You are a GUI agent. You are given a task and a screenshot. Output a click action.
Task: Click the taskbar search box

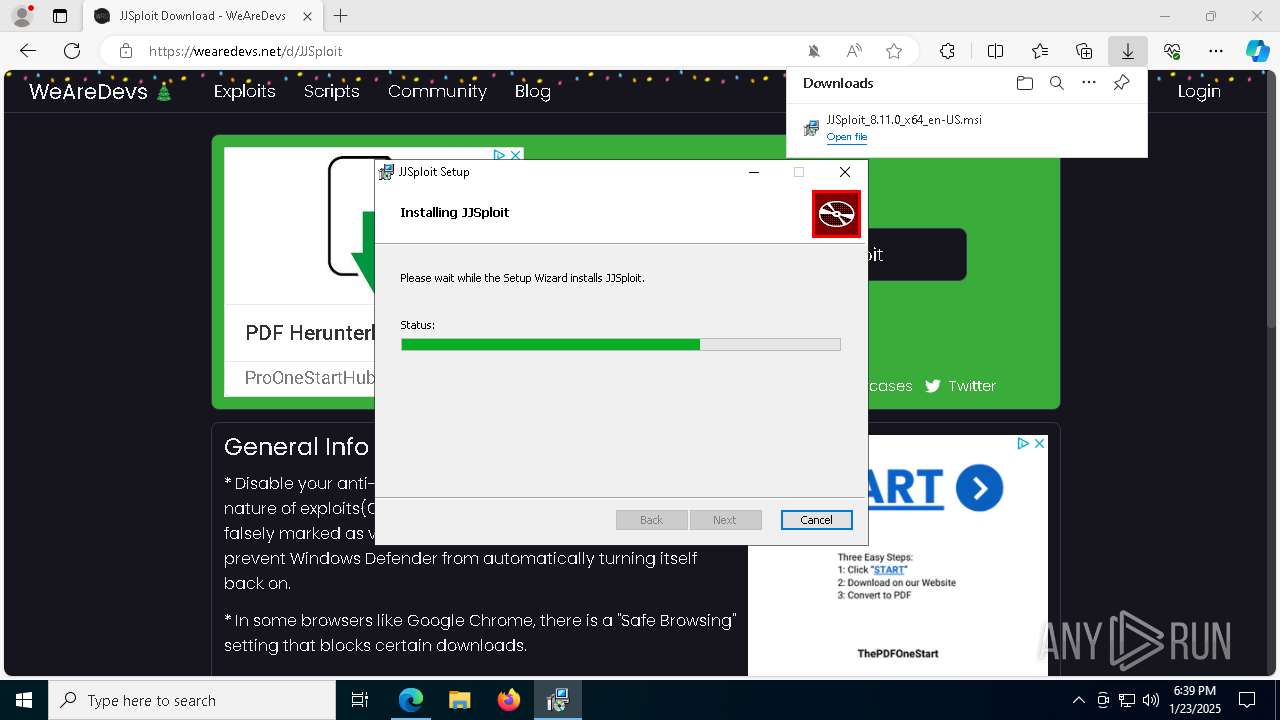(x=192, y=700)
